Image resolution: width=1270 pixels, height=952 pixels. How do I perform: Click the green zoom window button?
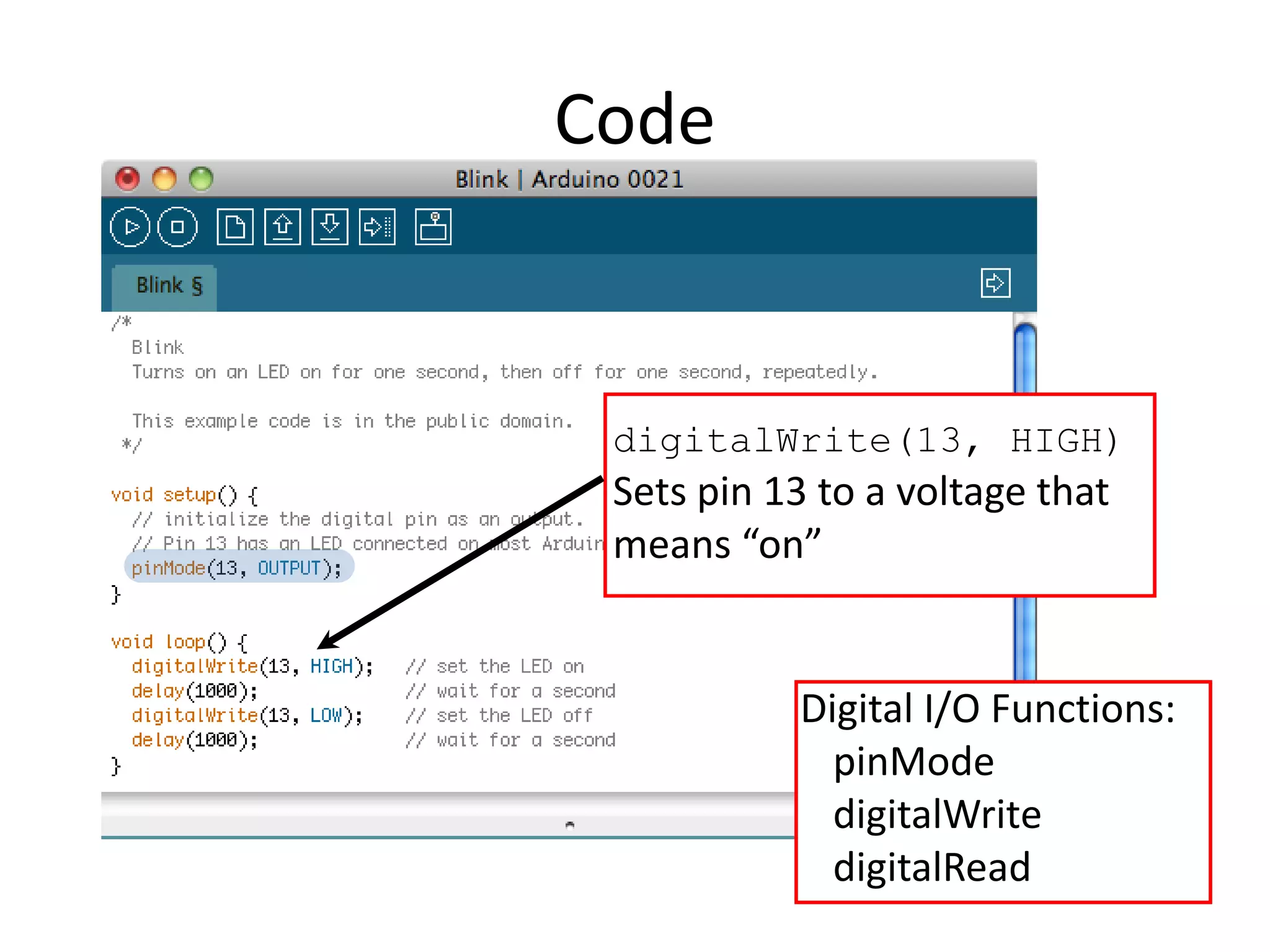[x=201, y=179]
